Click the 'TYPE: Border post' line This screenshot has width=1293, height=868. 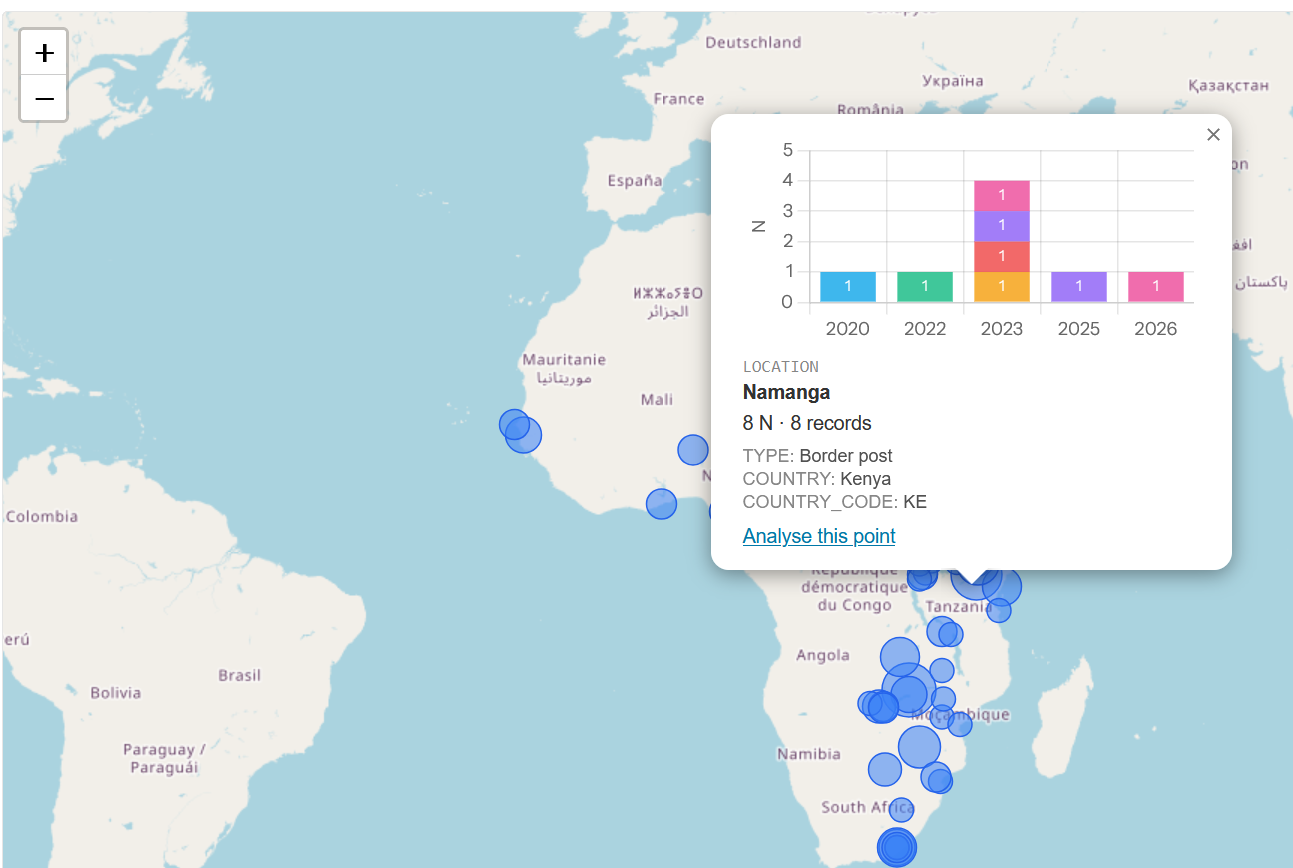[818, 456]
